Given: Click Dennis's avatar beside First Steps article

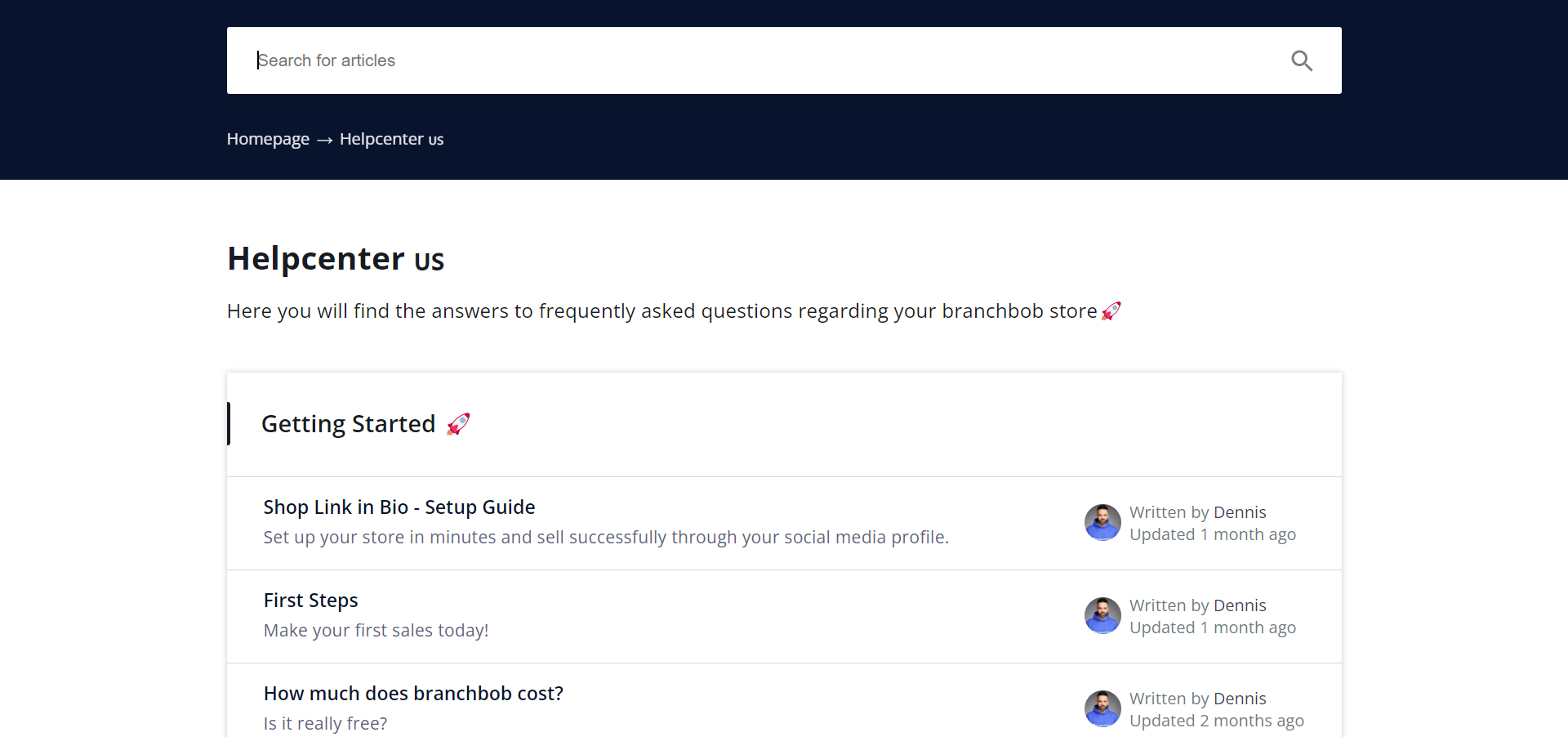Looking at the screenshot, I should (x=1102, y=615).
